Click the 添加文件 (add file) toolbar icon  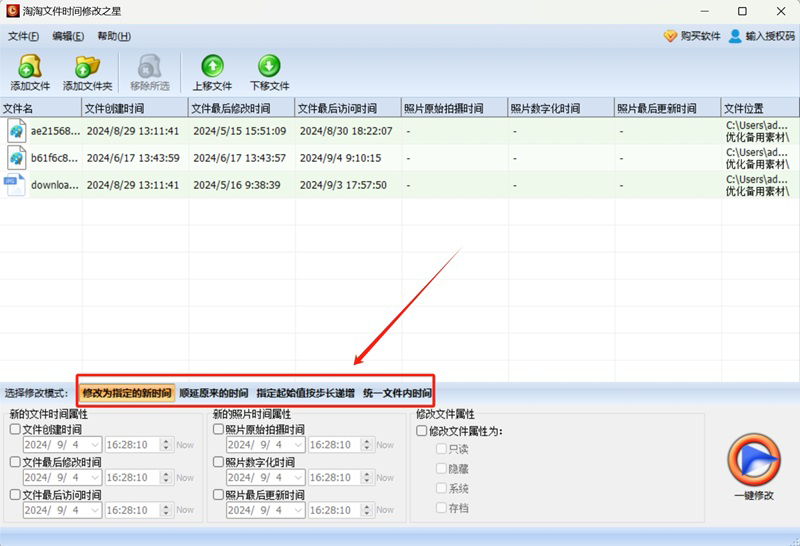[30, 66]
